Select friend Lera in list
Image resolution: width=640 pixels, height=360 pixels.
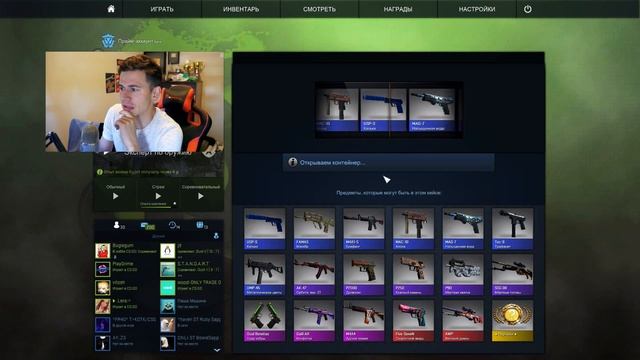126,306
